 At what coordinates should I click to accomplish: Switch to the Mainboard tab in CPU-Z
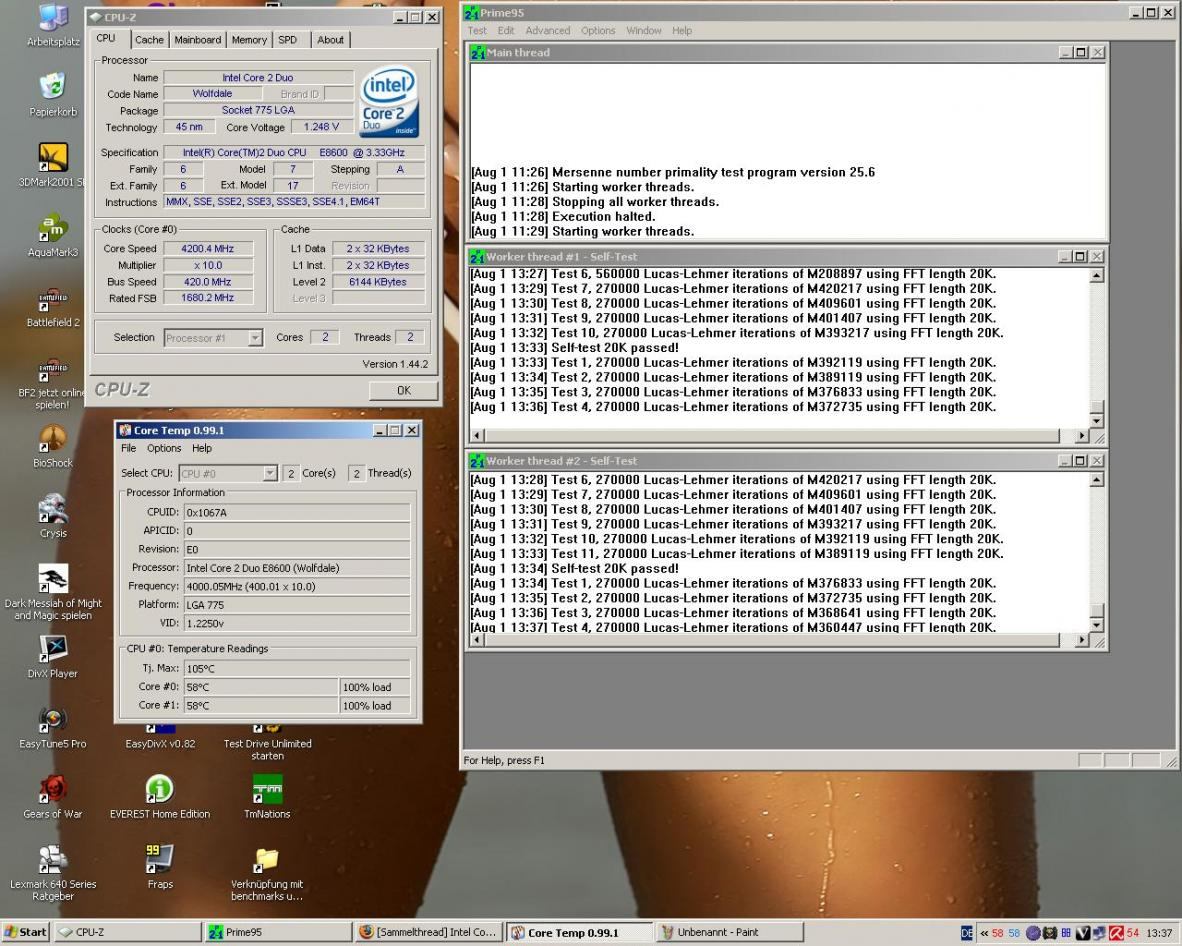[x=198, y=40]
